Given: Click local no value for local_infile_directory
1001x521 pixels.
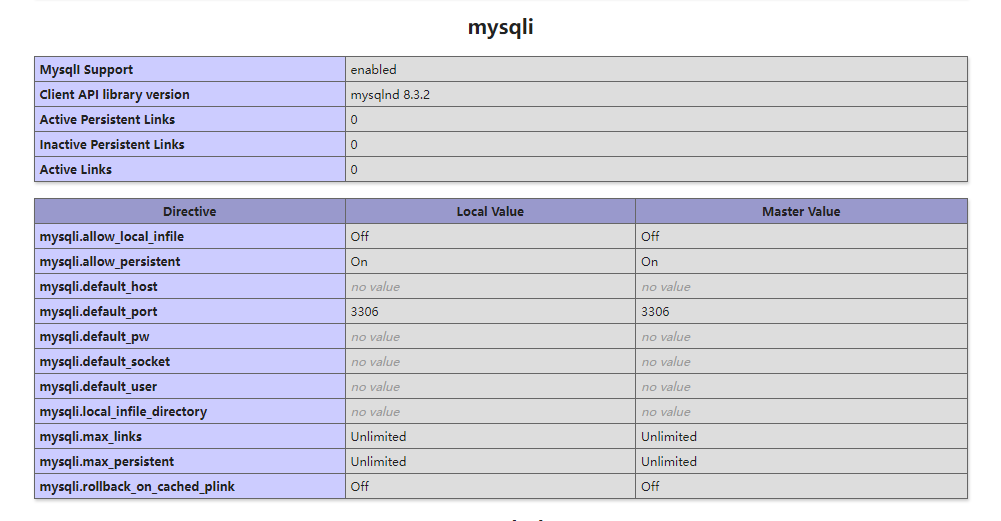Looking at the screenshot, I should [375, 412].
